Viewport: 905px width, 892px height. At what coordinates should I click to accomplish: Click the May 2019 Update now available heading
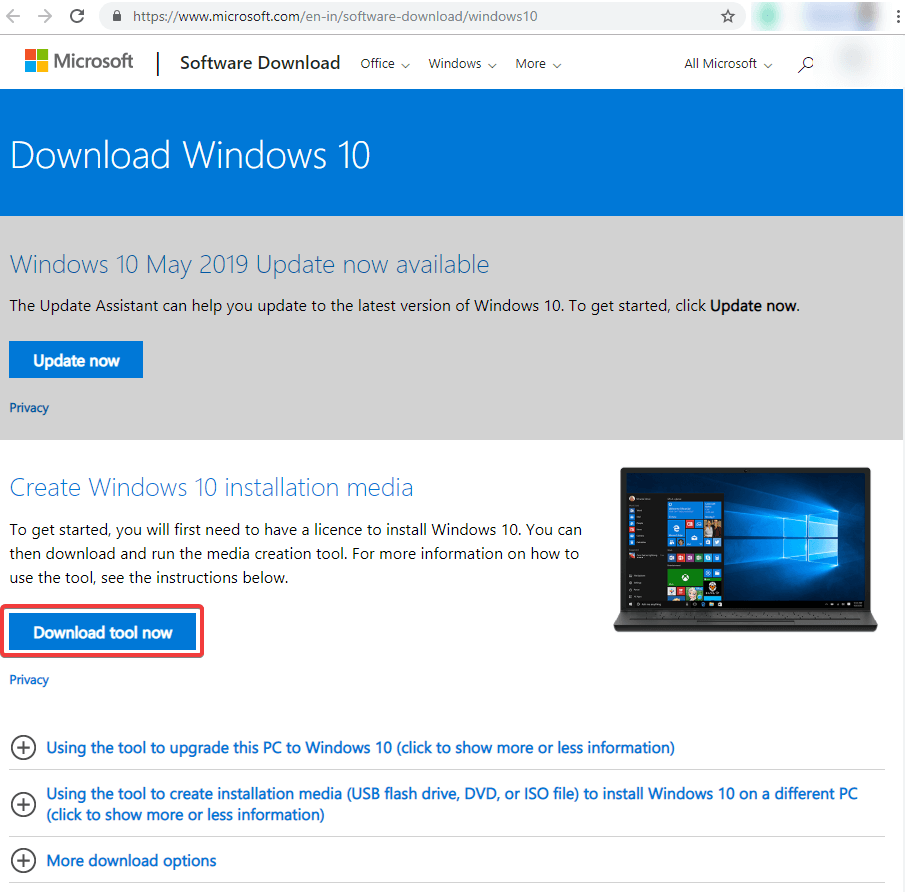coord(249,265)
